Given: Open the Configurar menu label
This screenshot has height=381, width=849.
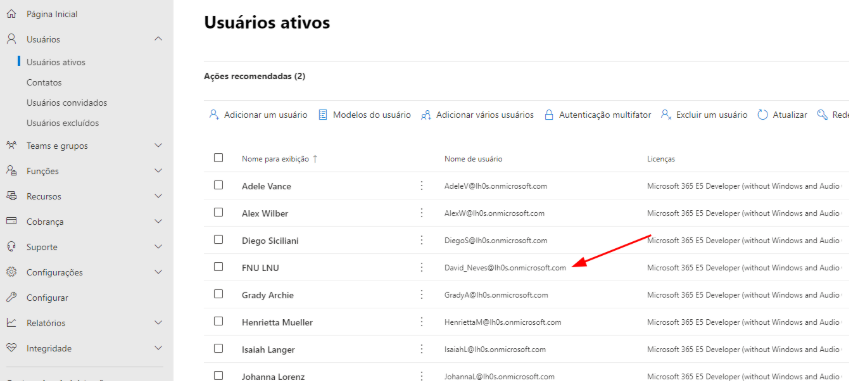Looking at the screenshot, I should pyautogui.click(x=47, y=298).
